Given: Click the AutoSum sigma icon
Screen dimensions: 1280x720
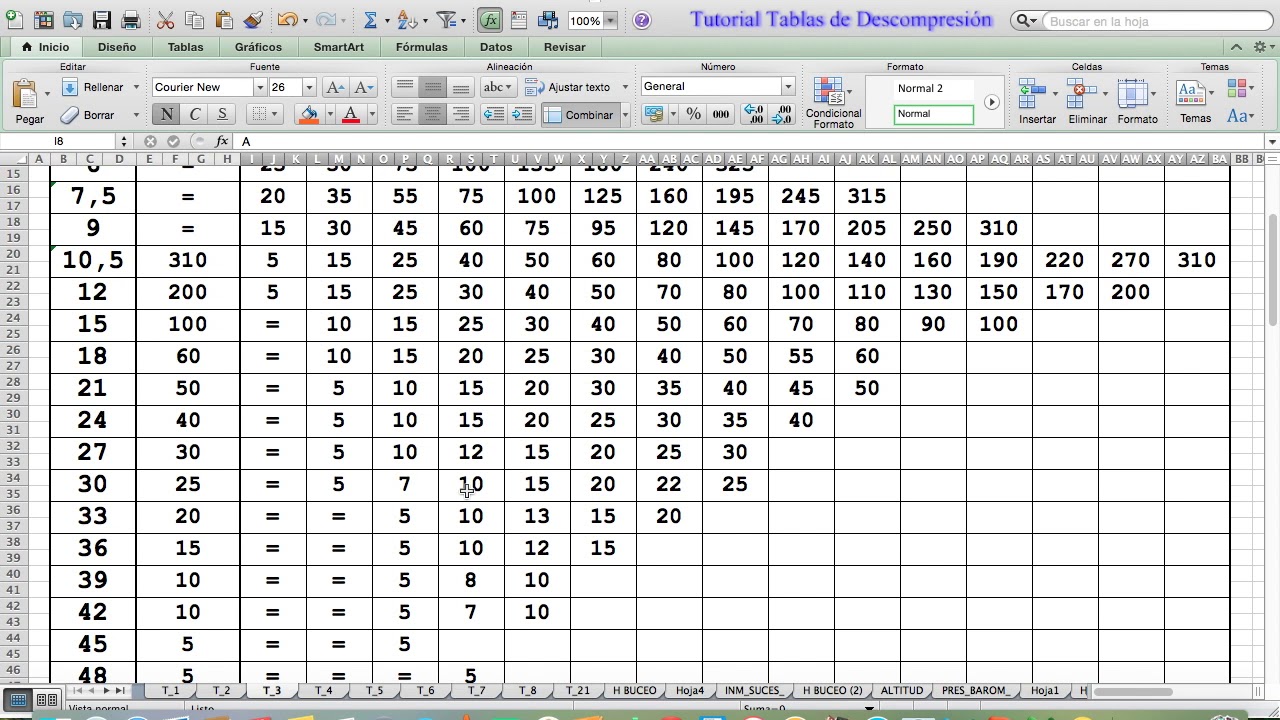Looking at the screenshot, I should click(371, 20).
